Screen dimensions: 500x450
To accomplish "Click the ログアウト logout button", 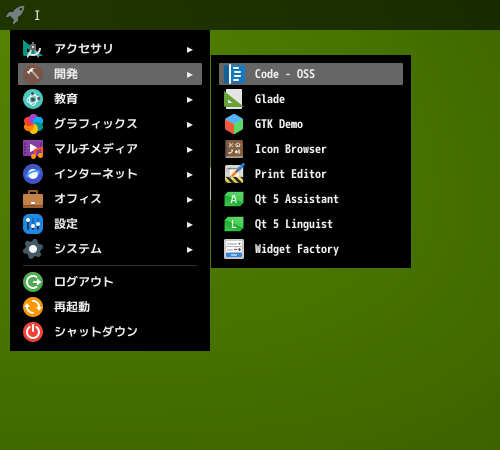I will coord(110,282).
